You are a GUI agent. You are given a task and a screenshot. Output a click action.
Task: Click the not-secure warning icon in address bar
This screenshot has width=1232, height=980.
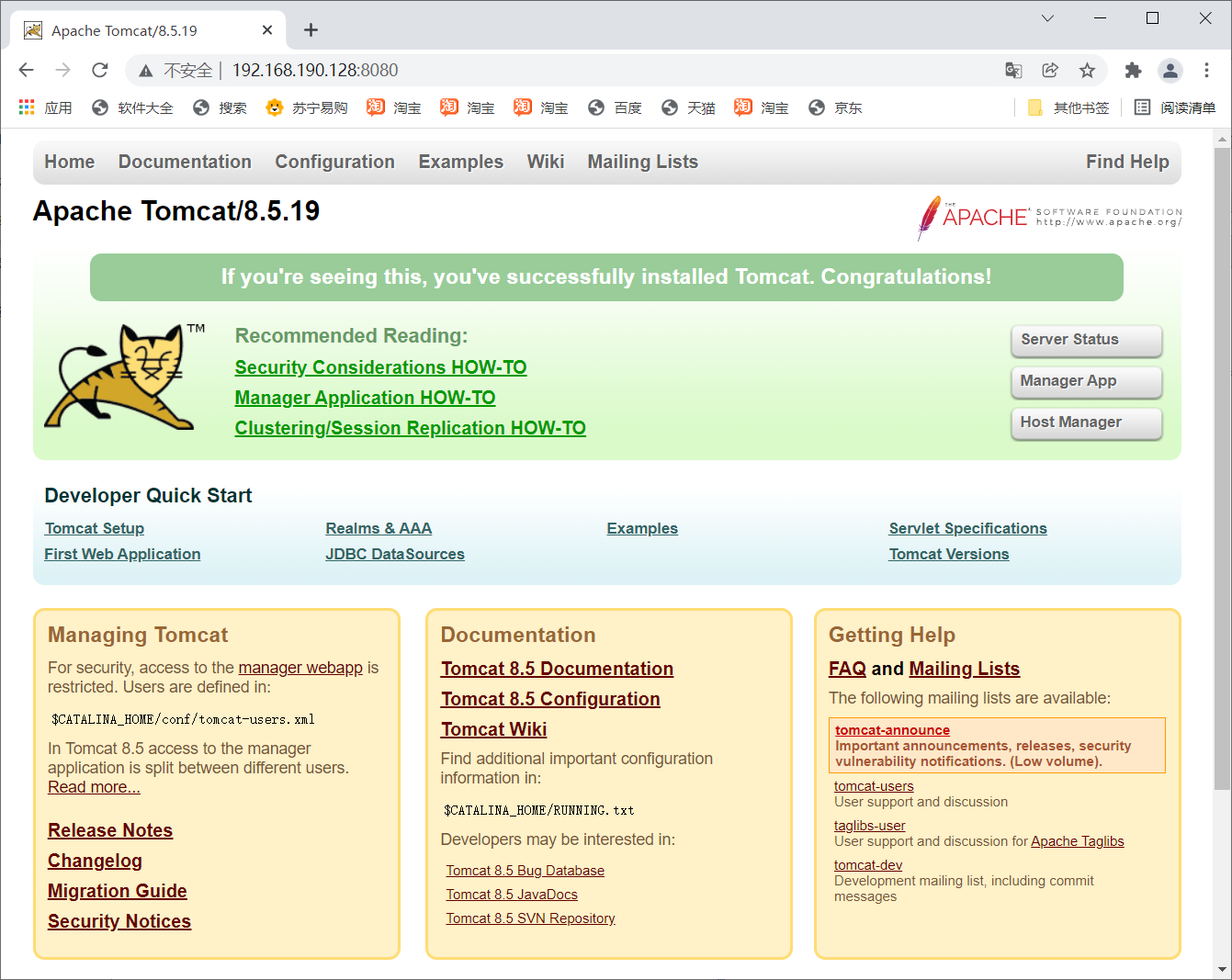[x=145, y=71]
